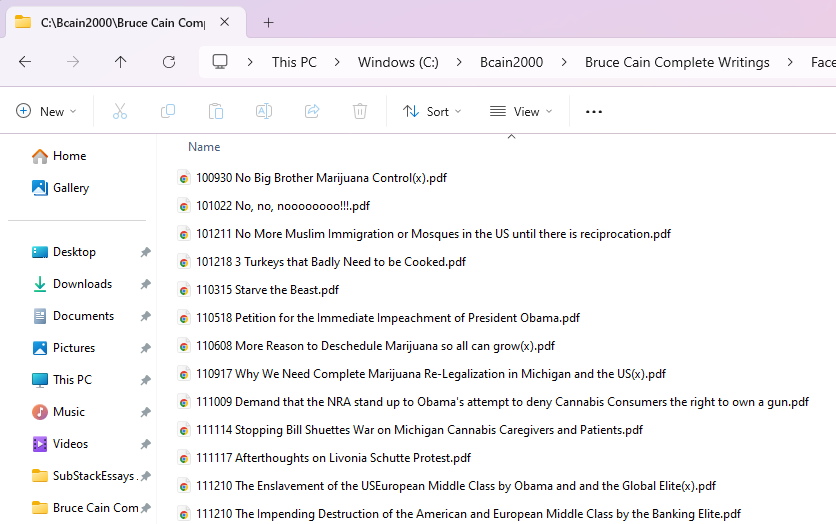836x524 pixels.
Task: Go up one folder level
Action: (x=120, y=62)
